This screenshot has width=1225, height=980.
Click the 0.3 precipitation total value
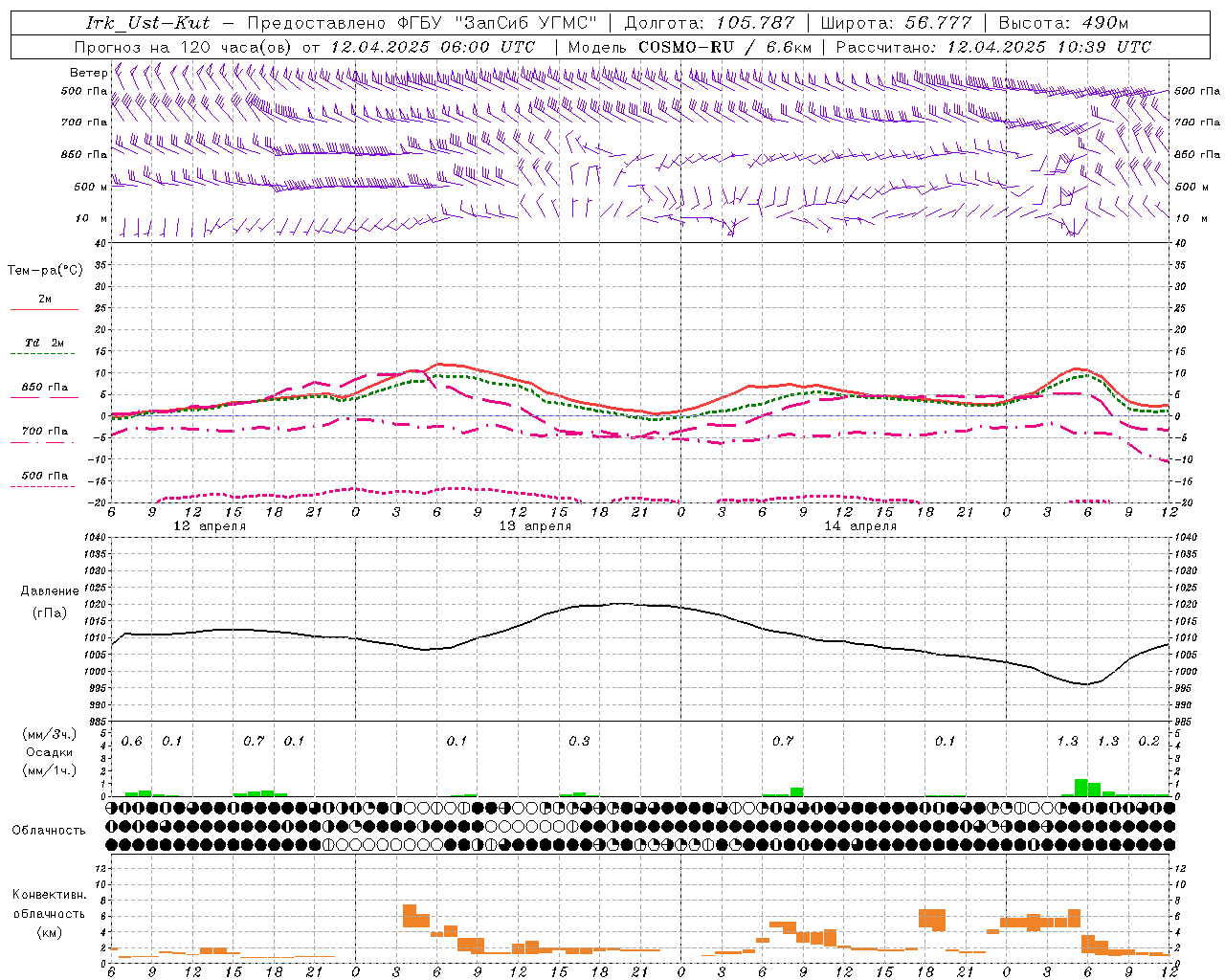tap(579, 741)
